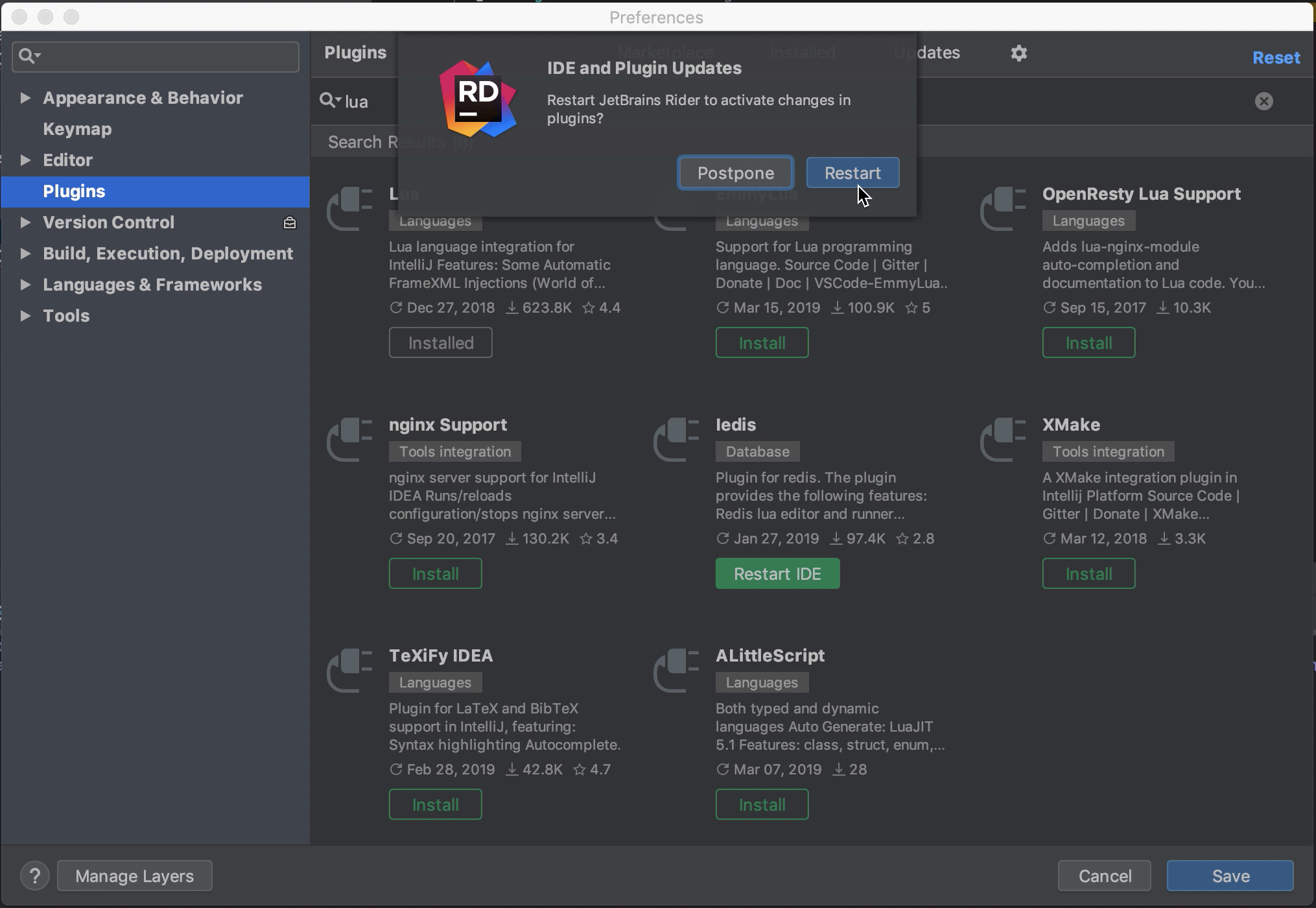Click Tools integration tag under nginx Support
The image size is (1316, 908).
pyautogui.click(x=455, y=451)
